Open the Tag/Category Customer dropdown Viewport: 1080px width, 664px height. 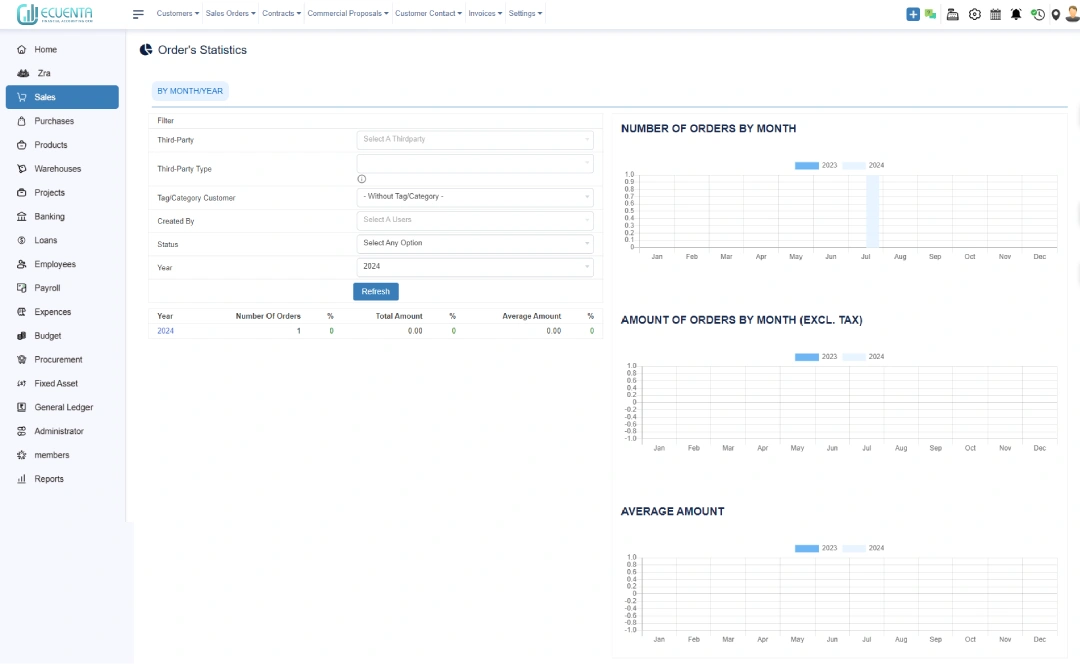475,197
